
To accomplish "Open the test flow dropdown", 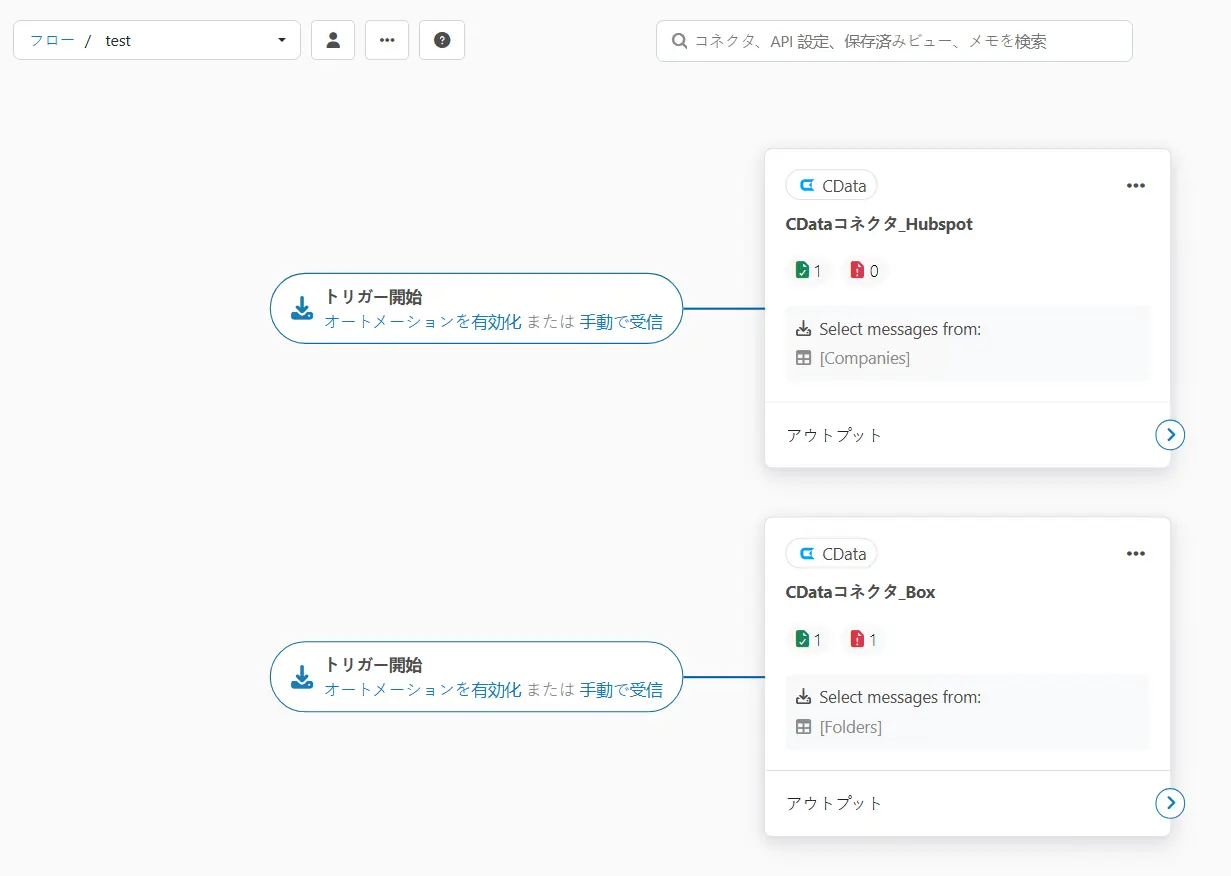I will [x=157, y=40].
